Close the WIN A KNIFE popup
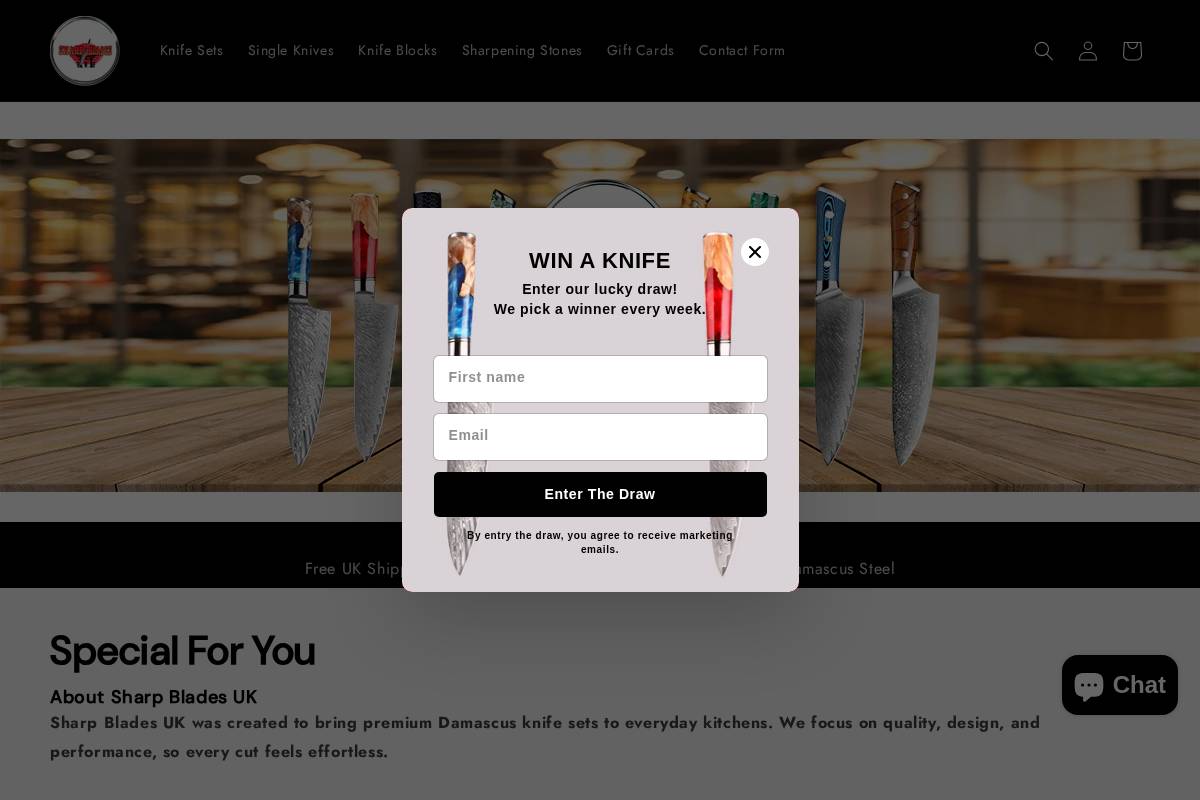This screenshot has height=800, width=1200. [x=755, y=252]
